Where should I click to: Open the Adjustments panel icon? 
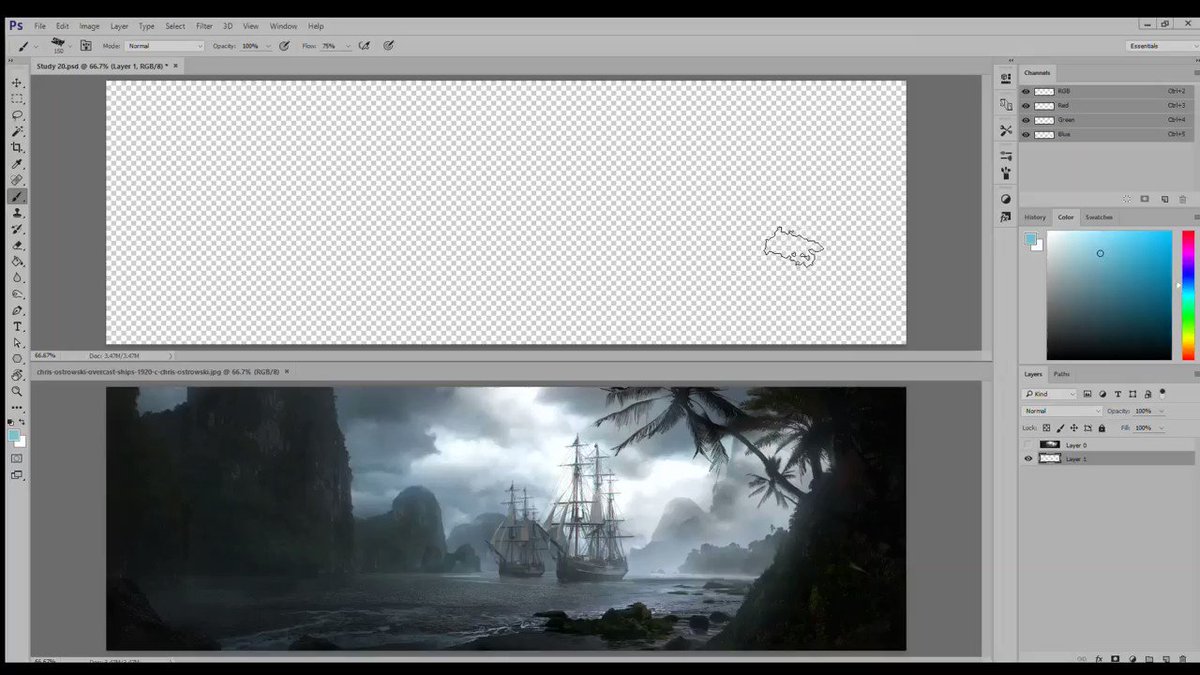click(x=1006, y=199)
